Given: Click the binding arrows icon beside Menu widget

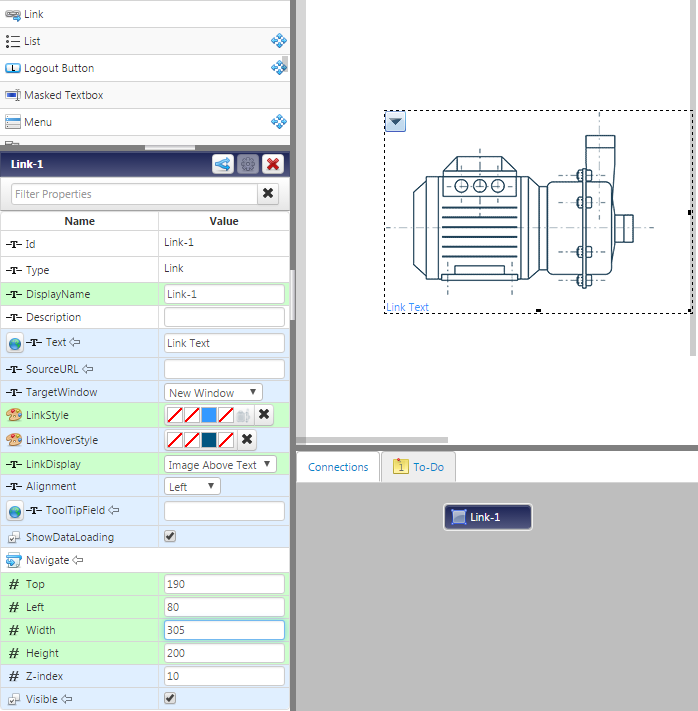Looking at the screenshot, I should [278, 122].
